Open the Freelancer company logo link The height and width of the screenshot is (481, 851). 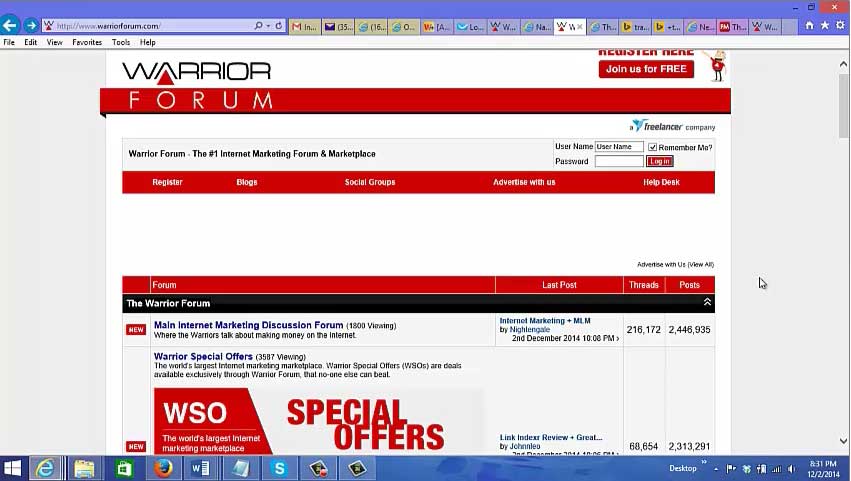tap(672, 126)
